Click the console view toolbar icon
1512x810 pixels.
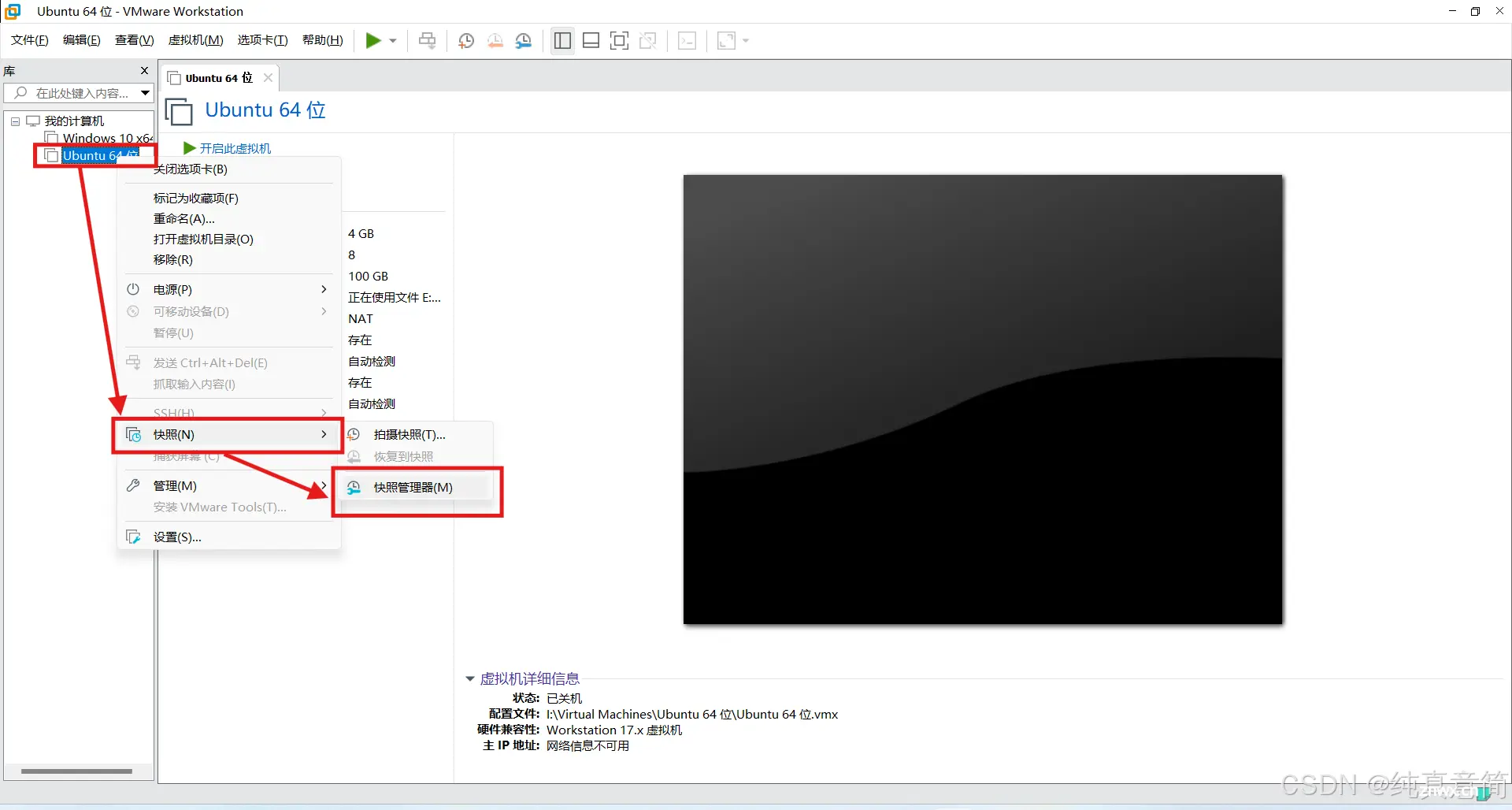[x=687, y=41]
